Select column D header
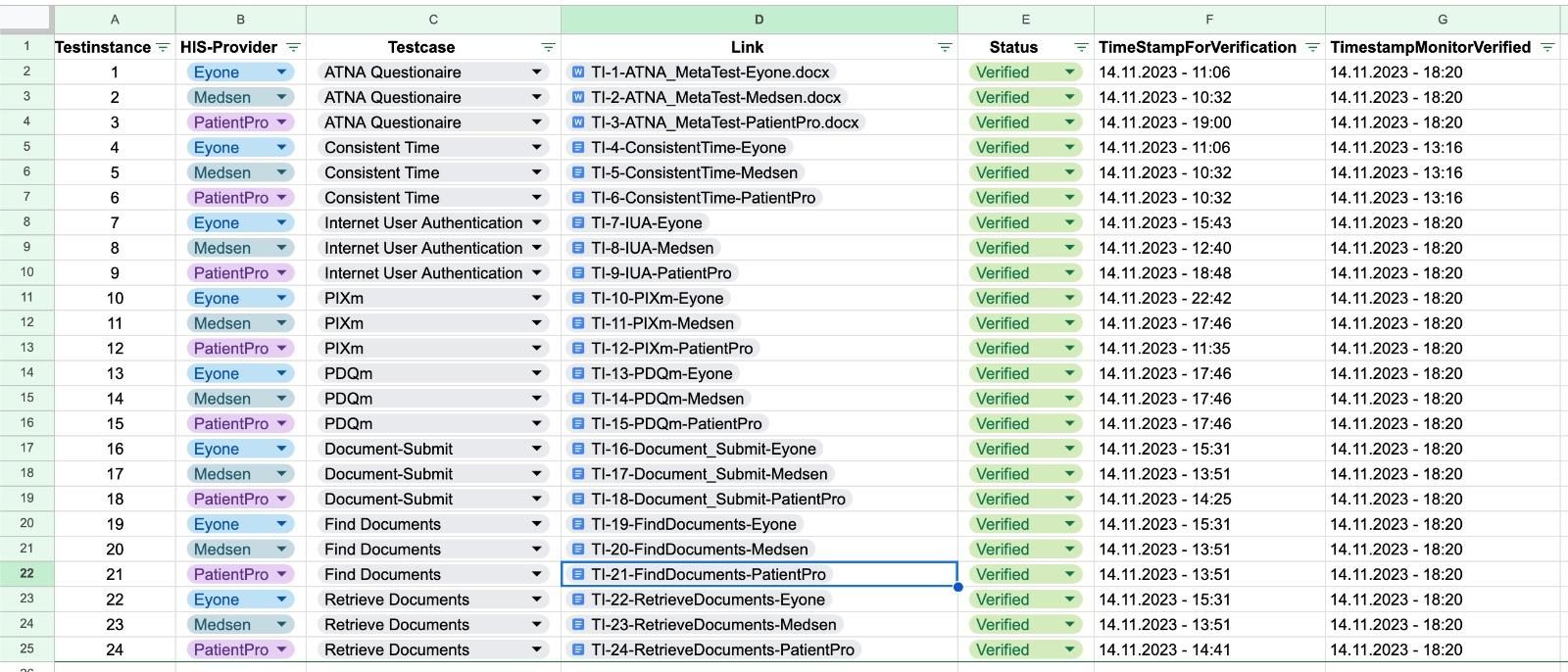 [x=759, y=20]
